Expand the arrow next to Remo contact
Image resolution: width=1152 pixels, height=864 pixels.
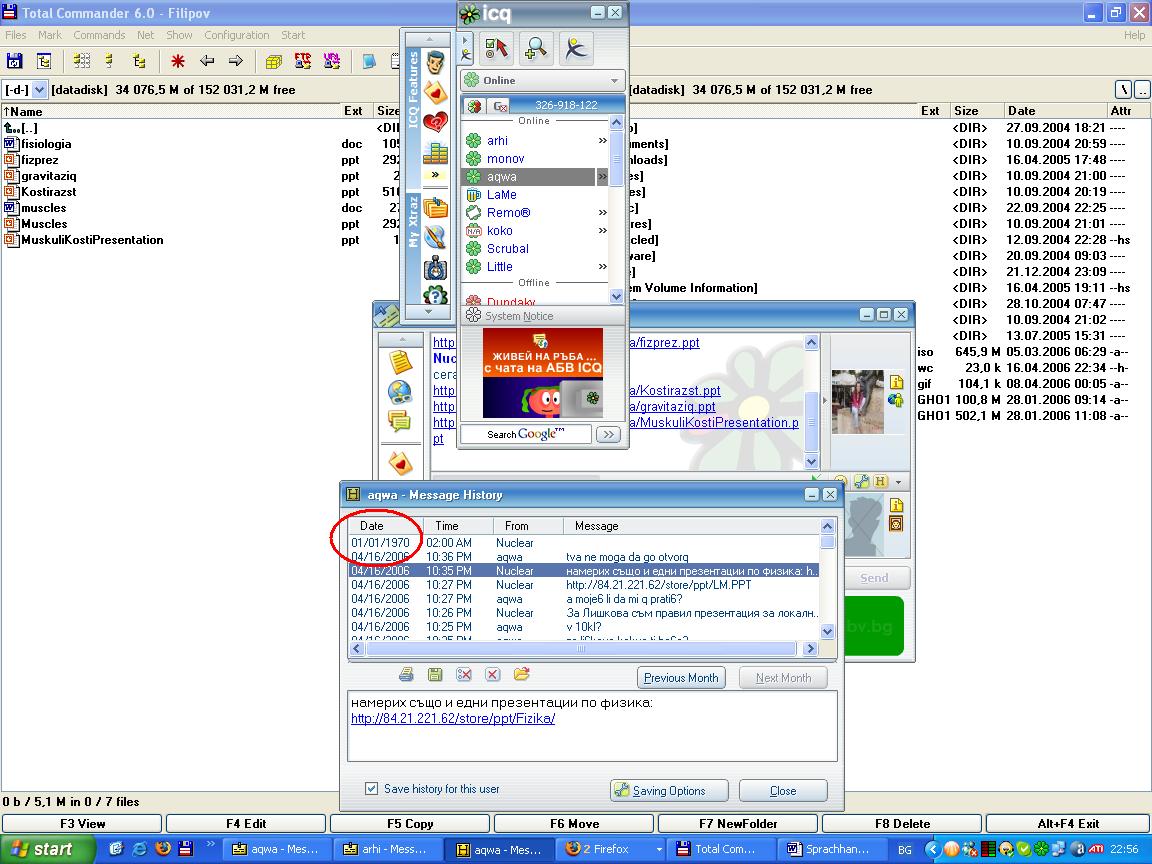coord(602,212)
